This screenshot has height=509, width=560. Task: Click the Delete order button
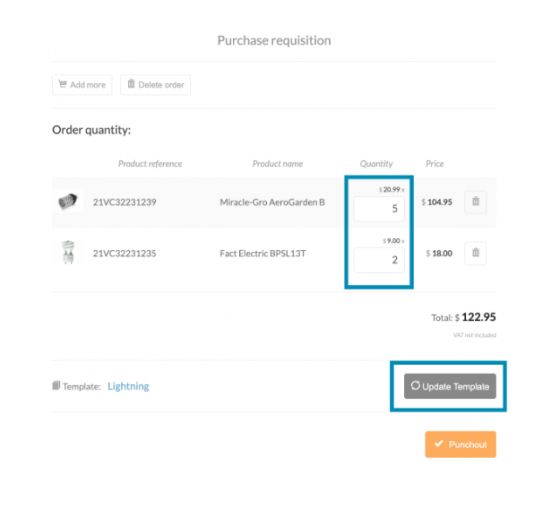(155, 85)
